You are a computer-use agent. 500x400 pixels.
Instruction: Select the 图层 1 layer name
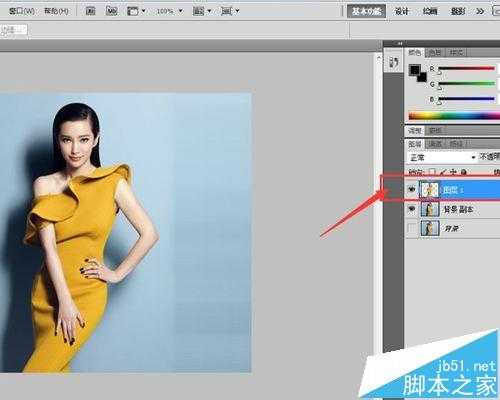(x=452, y=190)
